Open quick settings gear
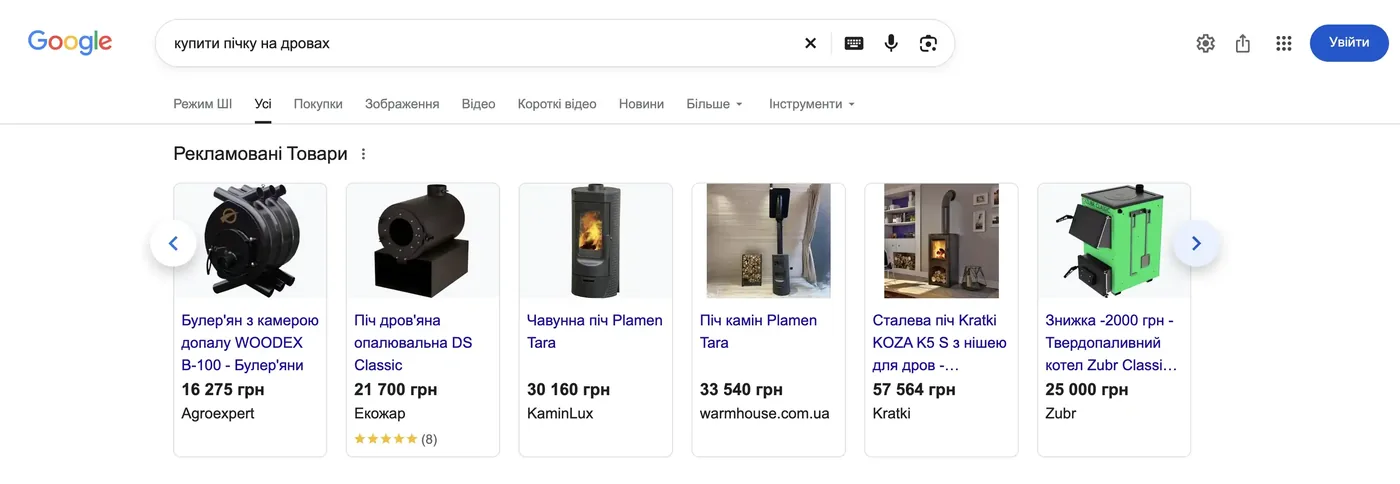 [x=1205, y=43]
